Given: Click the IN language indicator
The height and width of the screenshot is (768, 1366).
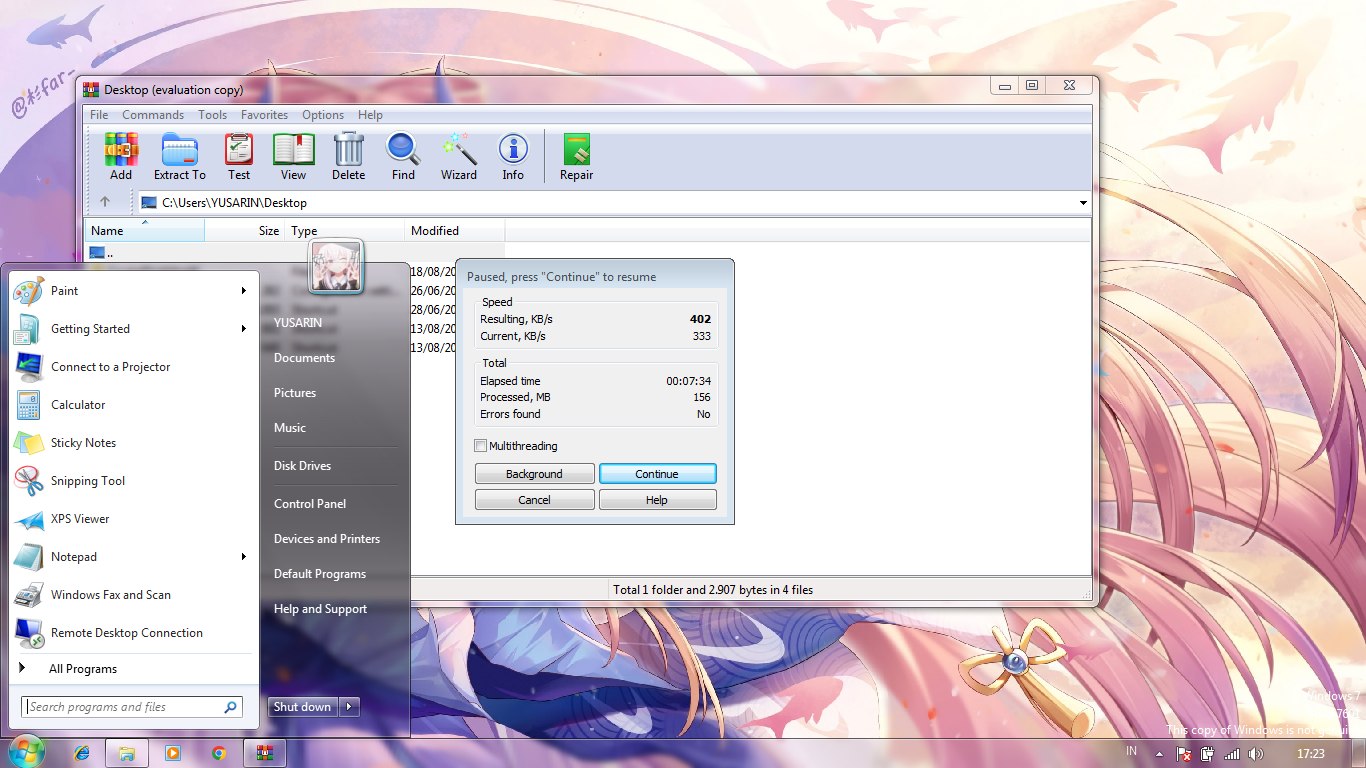Looking at the screenshot, I should coord(1131,751).
